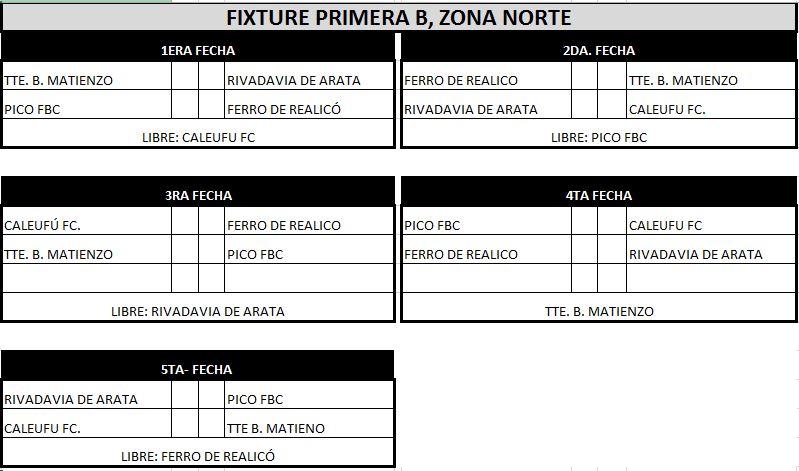This screenshot has height=471, width=799.
Task: Click "PICO FBC" in the 1era Fecha table
Action: click(x=33, y=110)
